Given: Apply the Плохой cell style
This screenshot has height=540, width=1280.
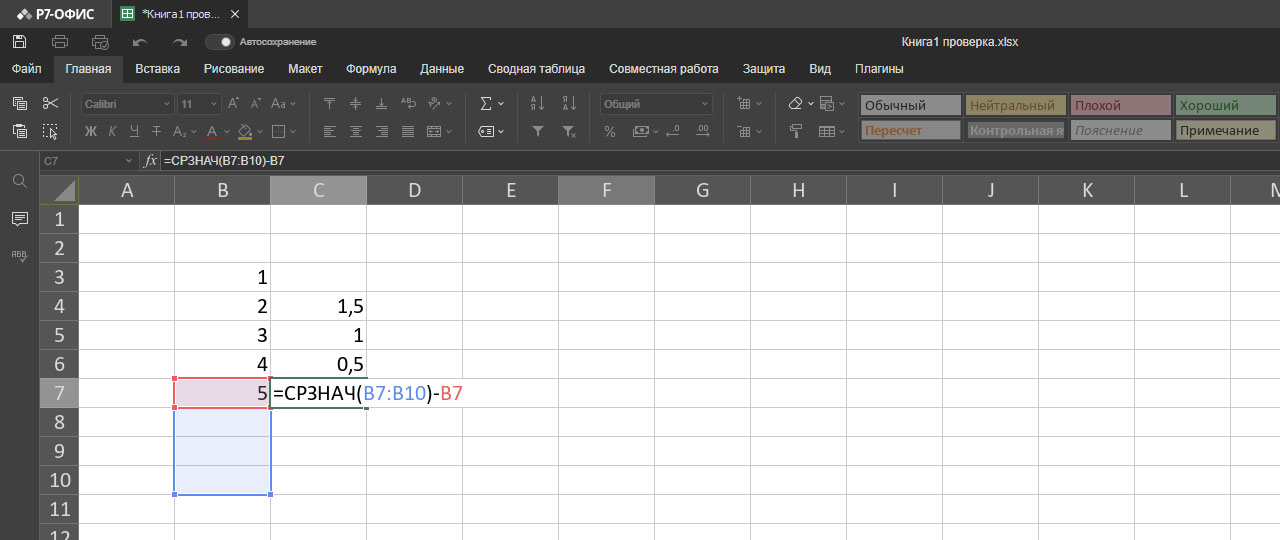Looking at the screenshot, I should point(1119,105).
